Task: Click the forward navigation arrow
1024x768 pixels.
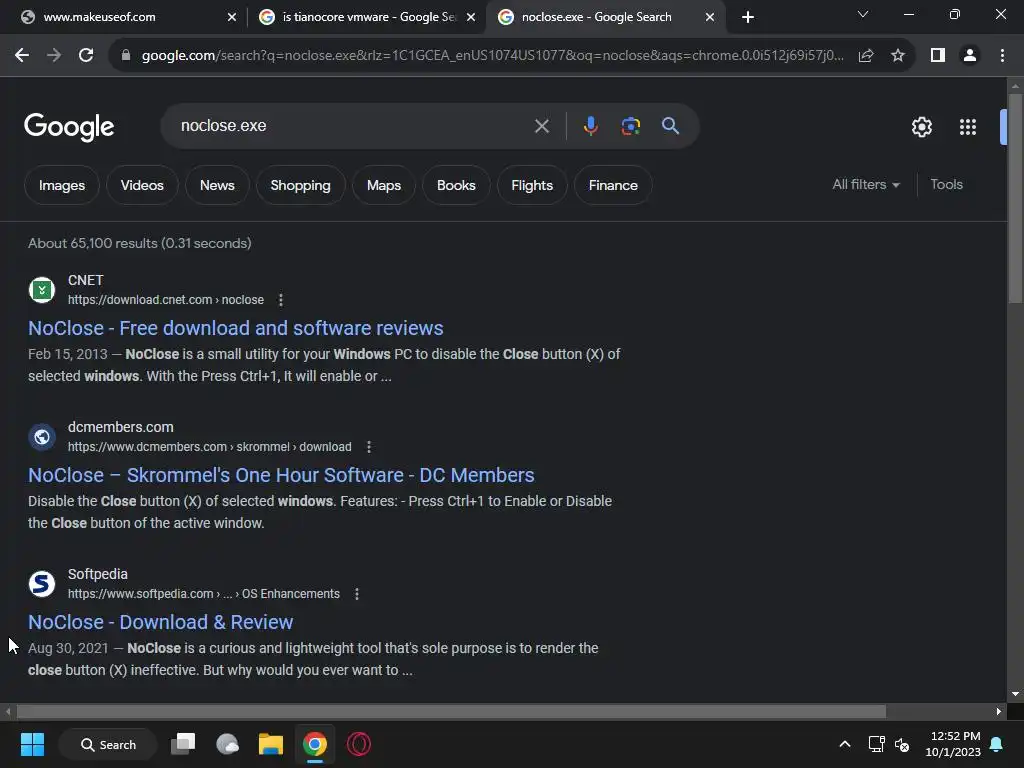Action: [54, 56]
